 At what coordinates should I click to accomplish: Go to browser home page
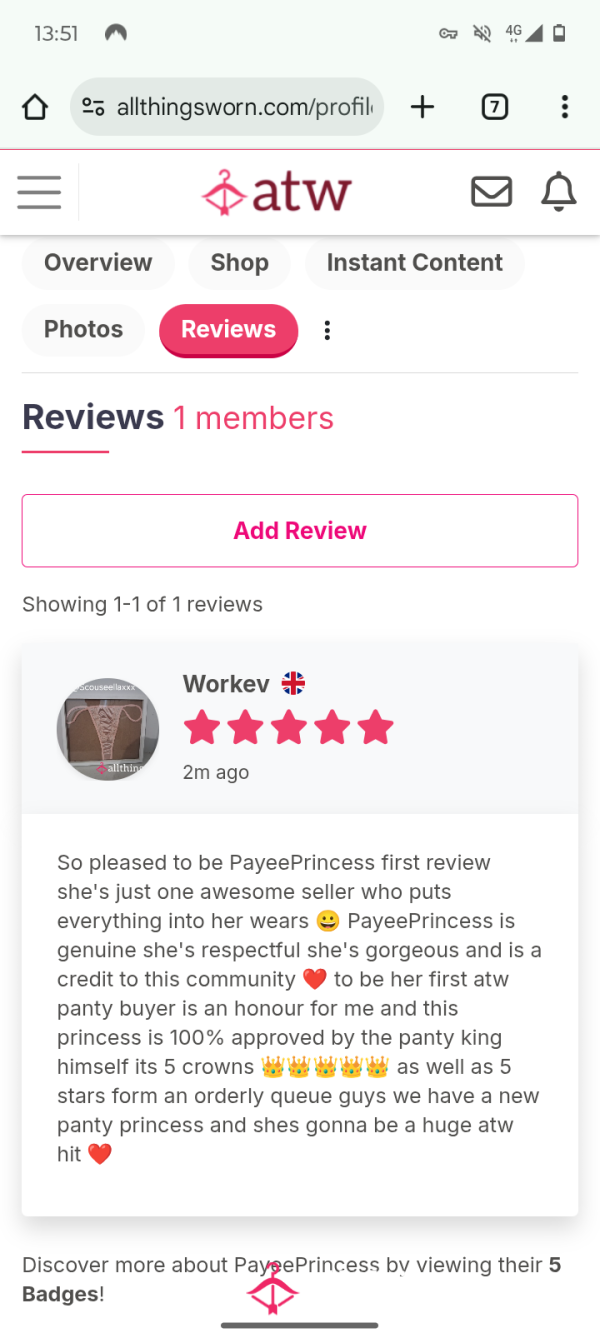(x=35, y=107)
